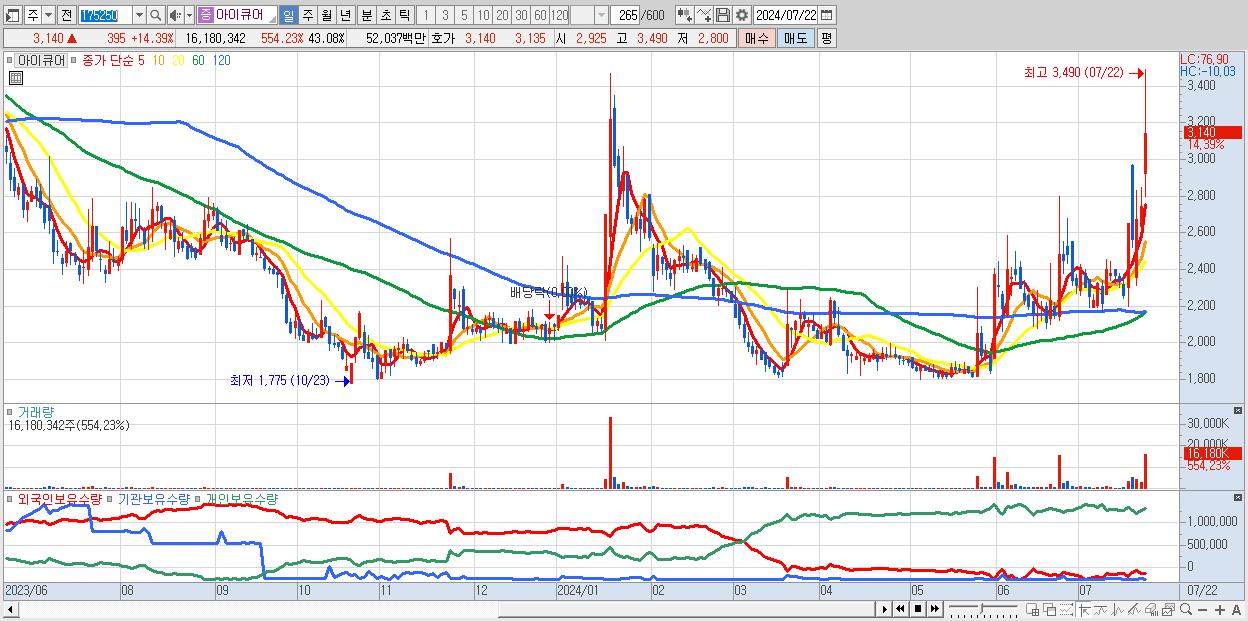Expand the dropdown arrow beside the speaker icon

pyautogui.click(x=189, y=15)
